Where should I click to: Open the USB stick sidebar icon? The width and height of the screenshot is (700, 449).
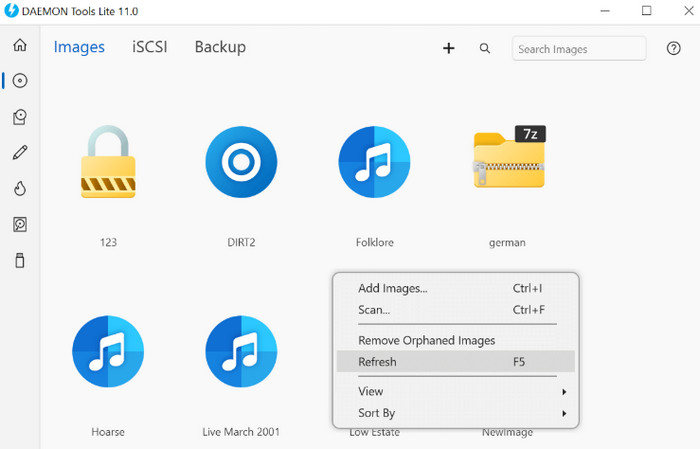tap(20, 260)
